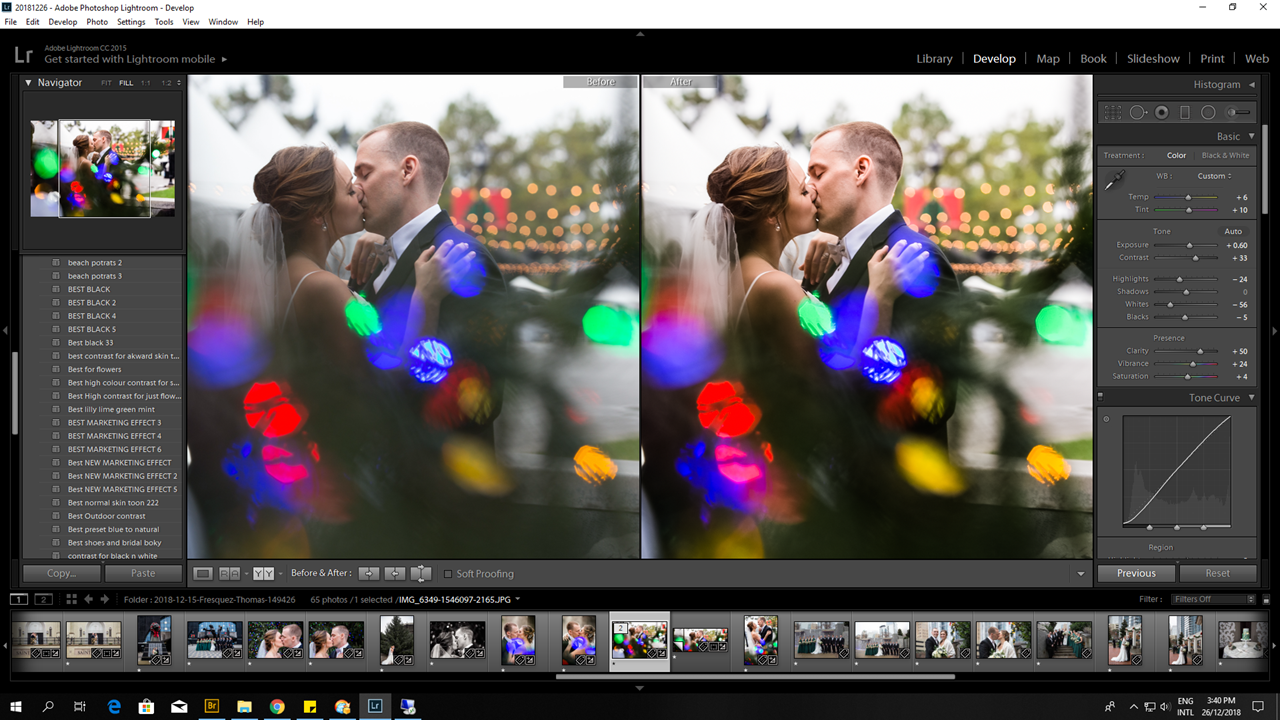Collapse the Navigator panel
Screen dimensions: 1280x720
(28, 83)
